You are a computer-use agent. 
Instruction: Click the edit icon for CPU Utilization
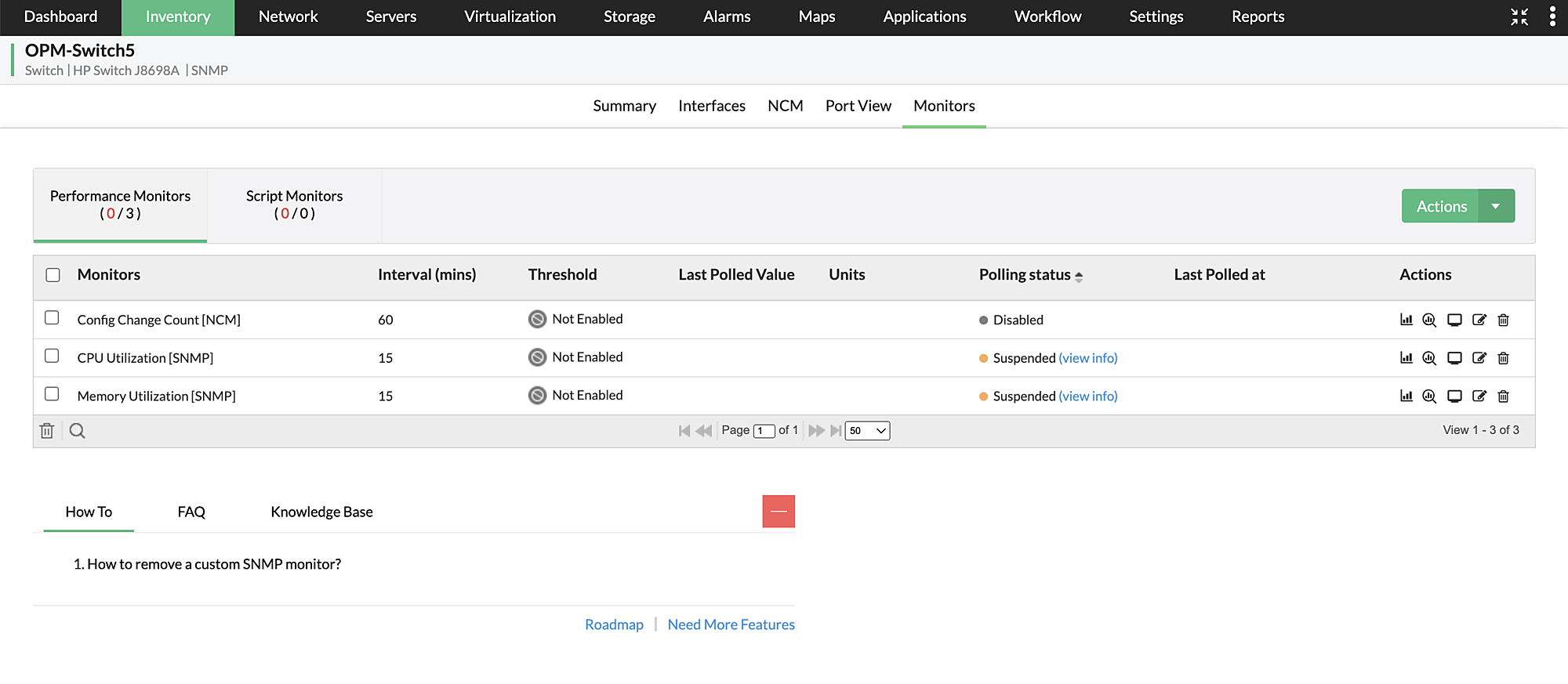1479,358
